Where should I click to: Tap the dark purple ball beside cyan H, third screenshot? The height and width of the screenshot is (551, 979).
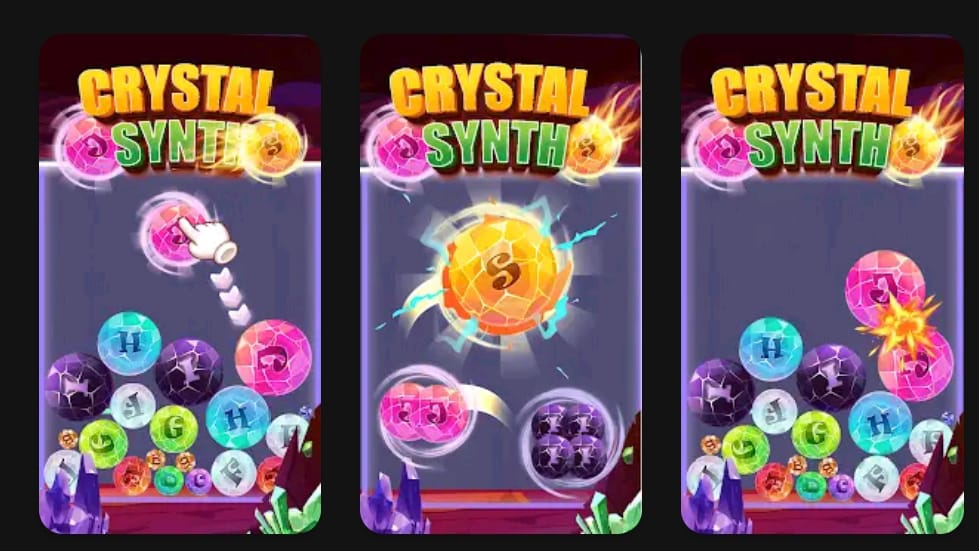point(830,378)
